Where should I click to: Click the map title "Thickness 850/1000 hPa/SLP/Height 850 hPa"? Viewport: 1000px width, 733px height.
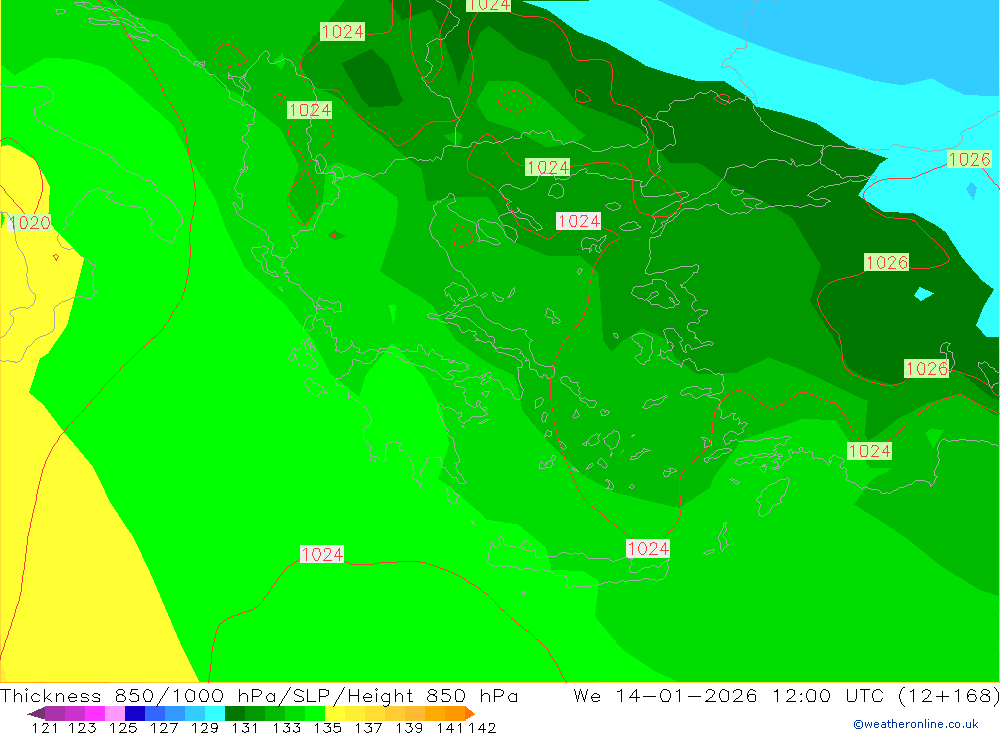pyautogui.click(x=259, y=695)
